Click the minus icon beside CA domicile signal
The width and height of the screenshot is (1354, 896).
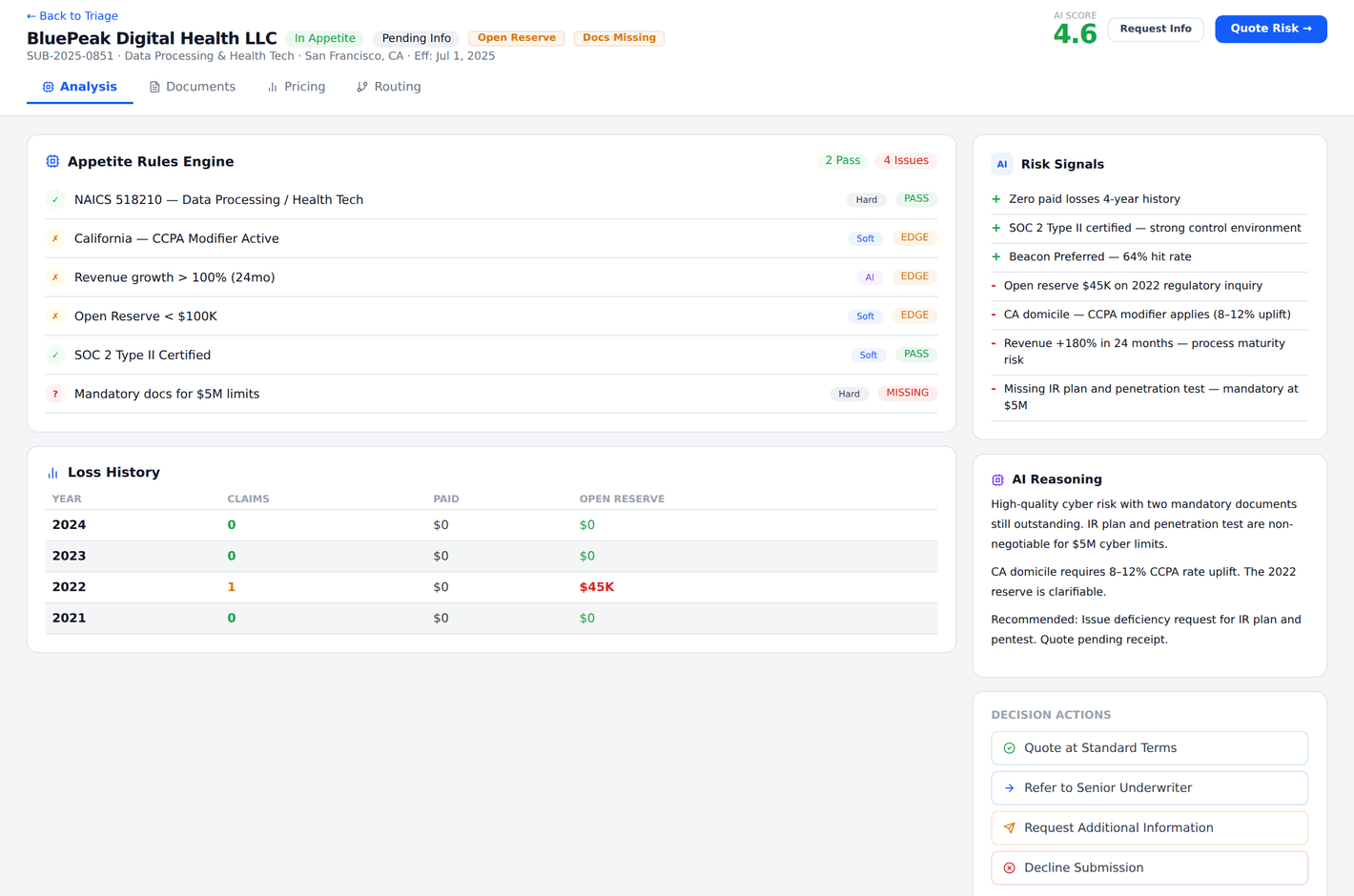[994, 315]
